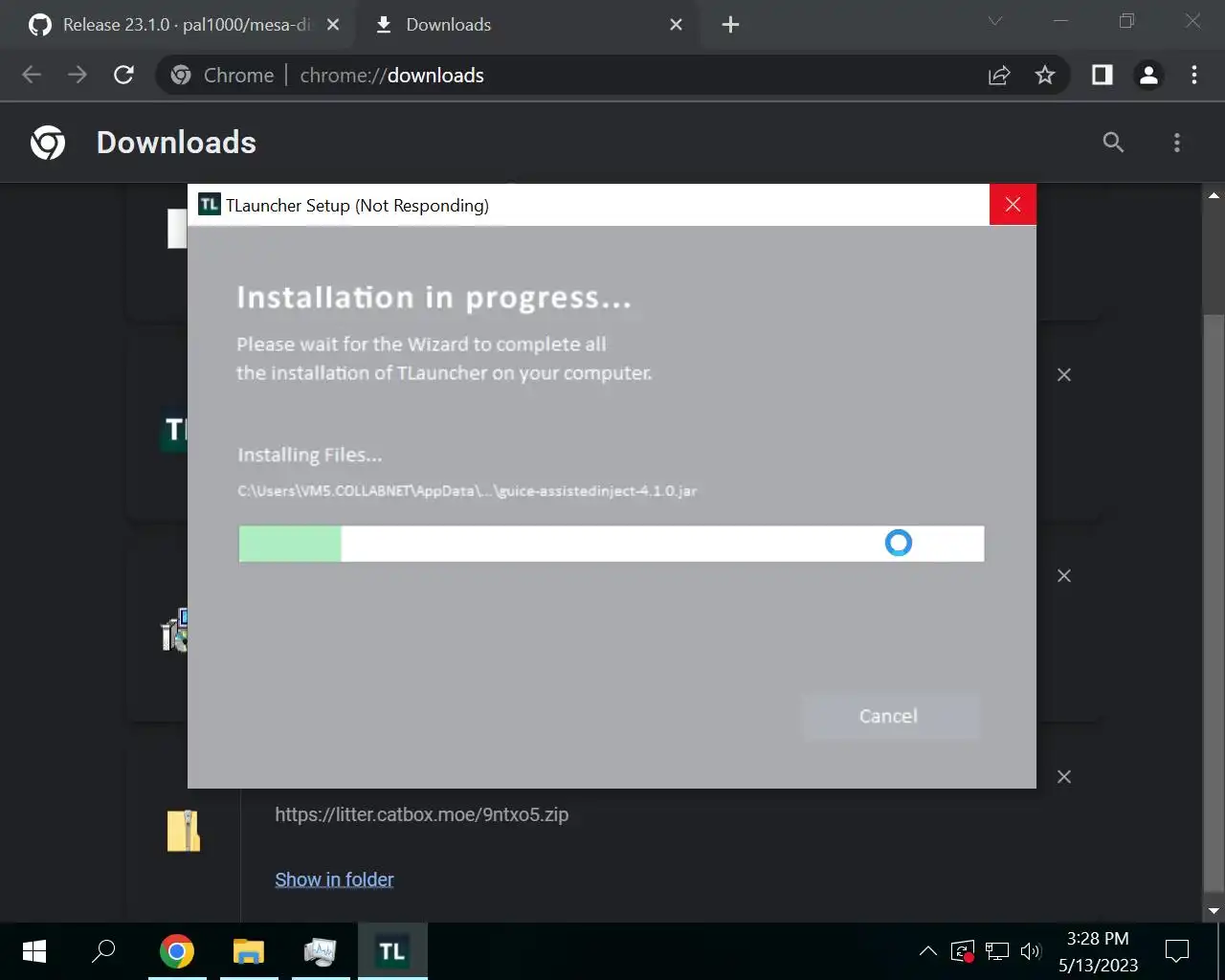This screenshot has height=980, width=1225.
Task: Open the Chrome three-dot menu
Action: (1194, 75)
